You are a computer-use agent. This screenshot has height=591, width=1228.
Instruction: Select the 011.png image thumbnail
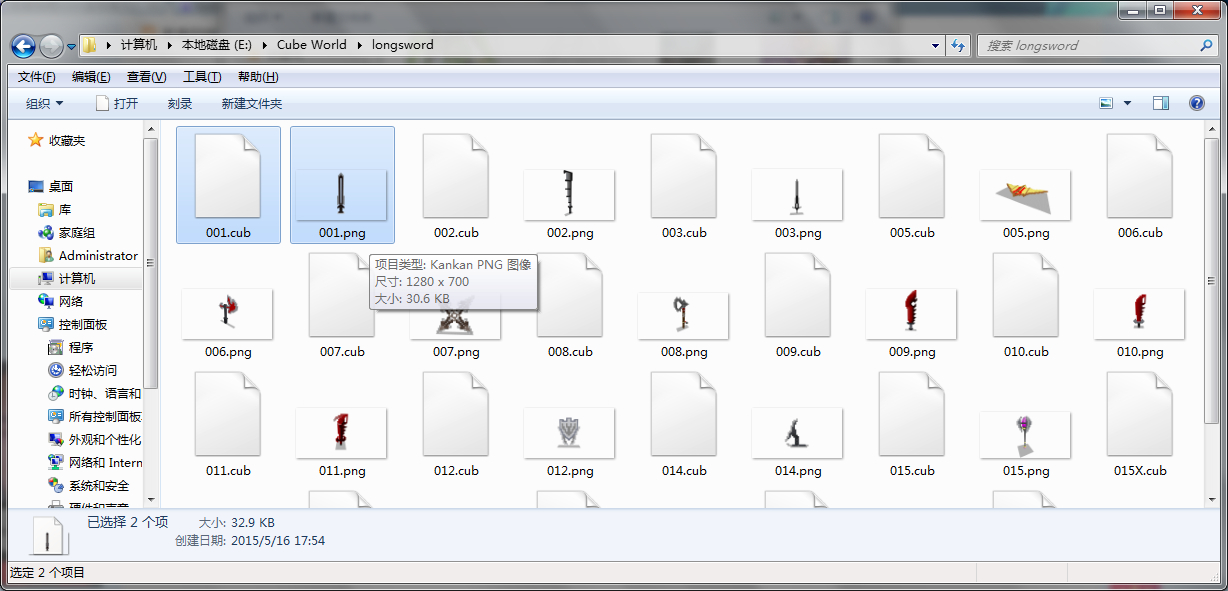coord(342,432)
